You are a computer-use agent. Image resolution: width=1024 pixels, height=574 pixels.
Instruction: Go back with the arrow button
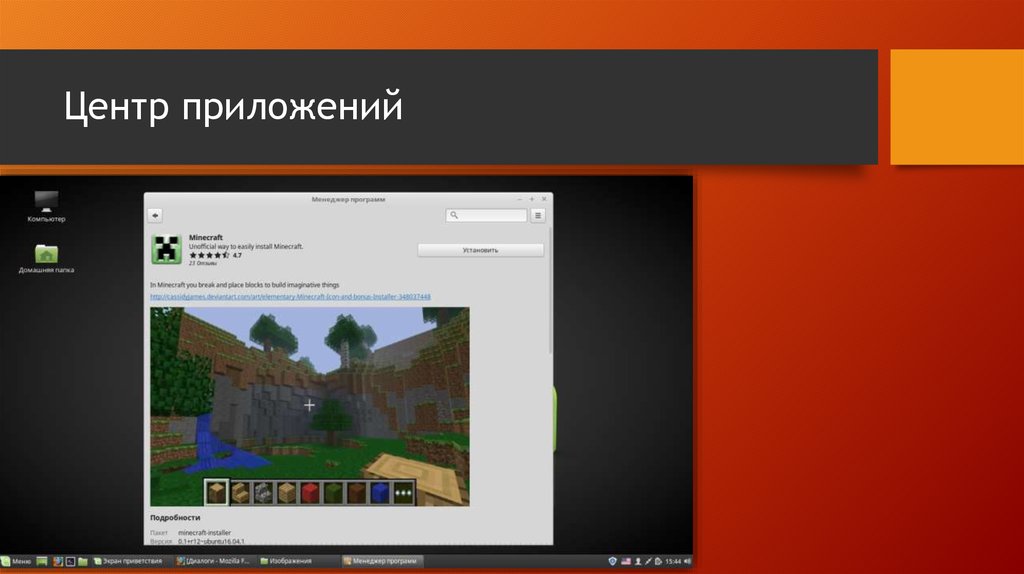pos(155,215)
